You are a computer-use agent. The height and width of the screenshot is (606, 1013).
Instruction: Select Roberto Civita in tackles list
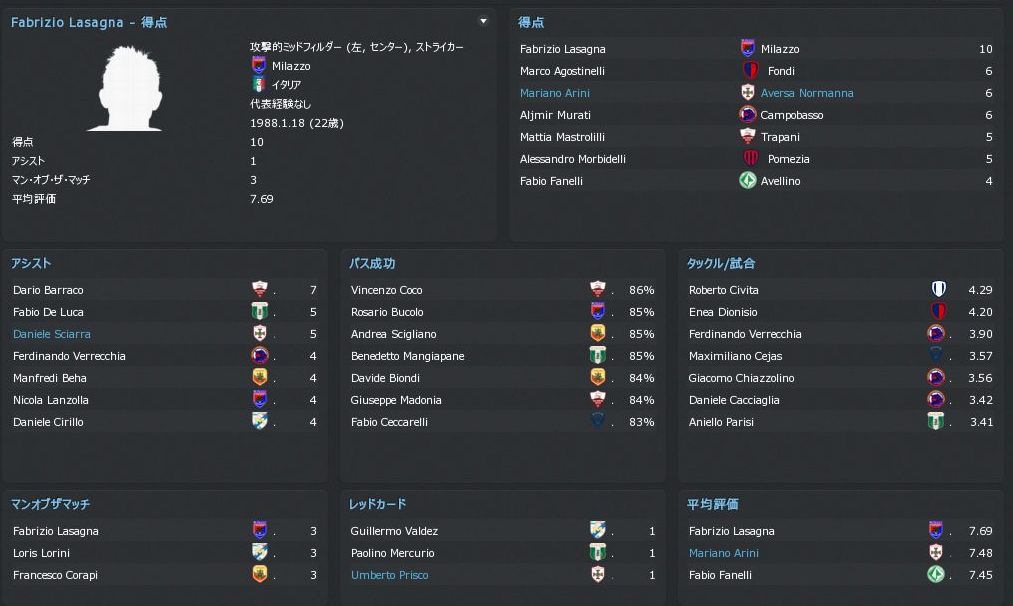tap(724, 290)
